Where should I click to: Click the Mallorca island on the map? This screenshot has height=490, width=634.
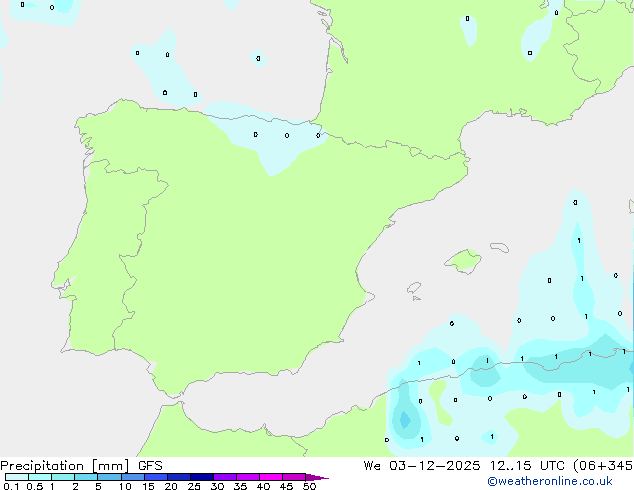coord(463,261)
